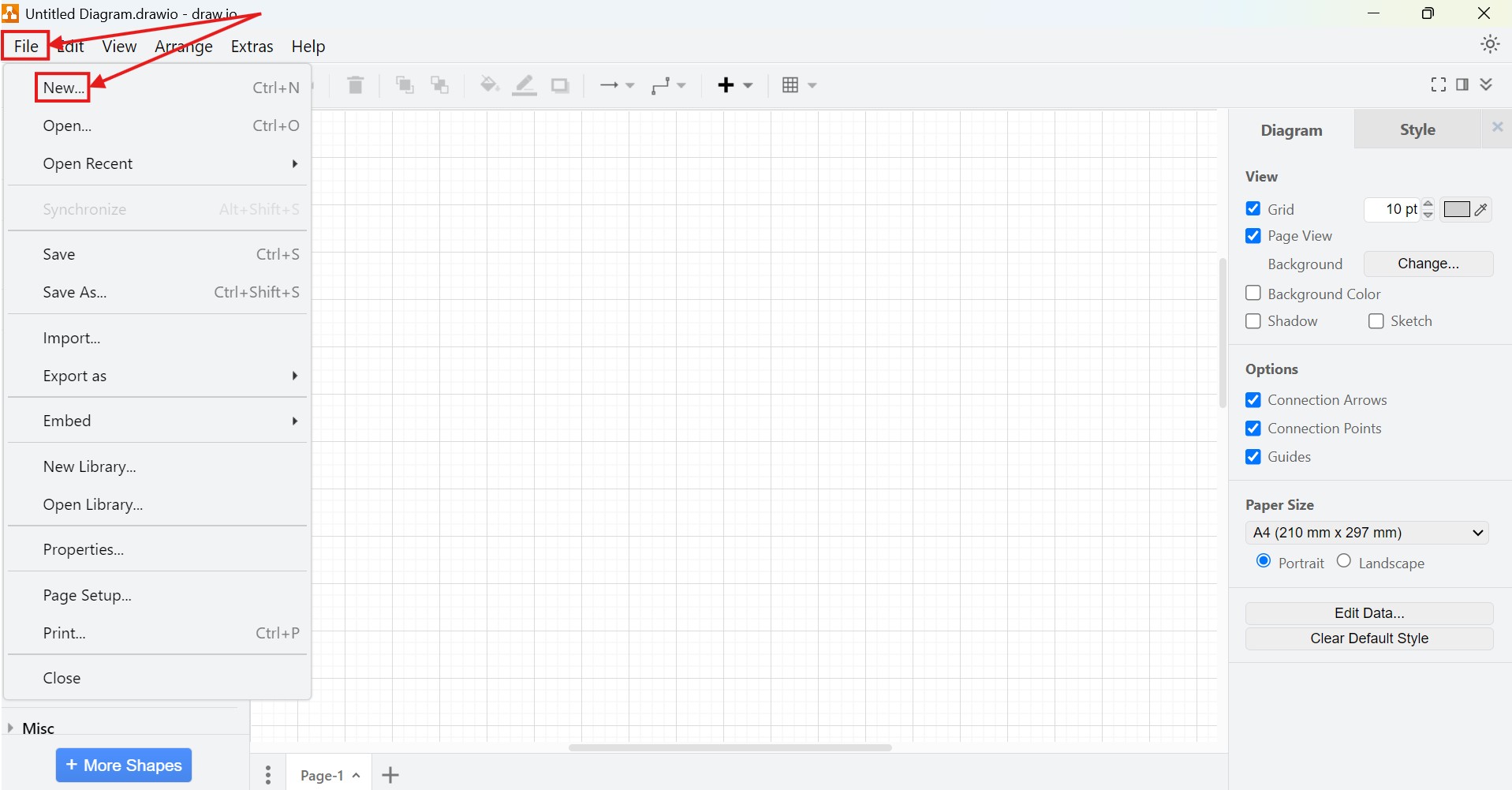Choose Properties... menu entry
Screen dimensions: 1512x790
tap(156, 549)
